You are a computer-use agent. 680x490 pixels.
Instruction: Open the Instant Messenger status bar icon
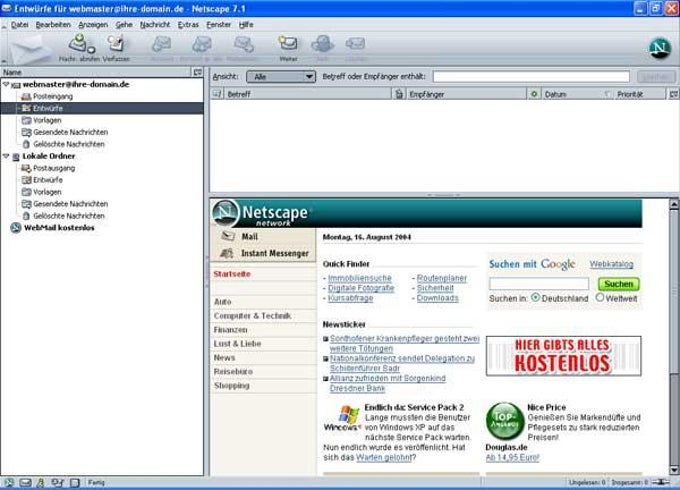pyautogui.click(x=41, y=483)
